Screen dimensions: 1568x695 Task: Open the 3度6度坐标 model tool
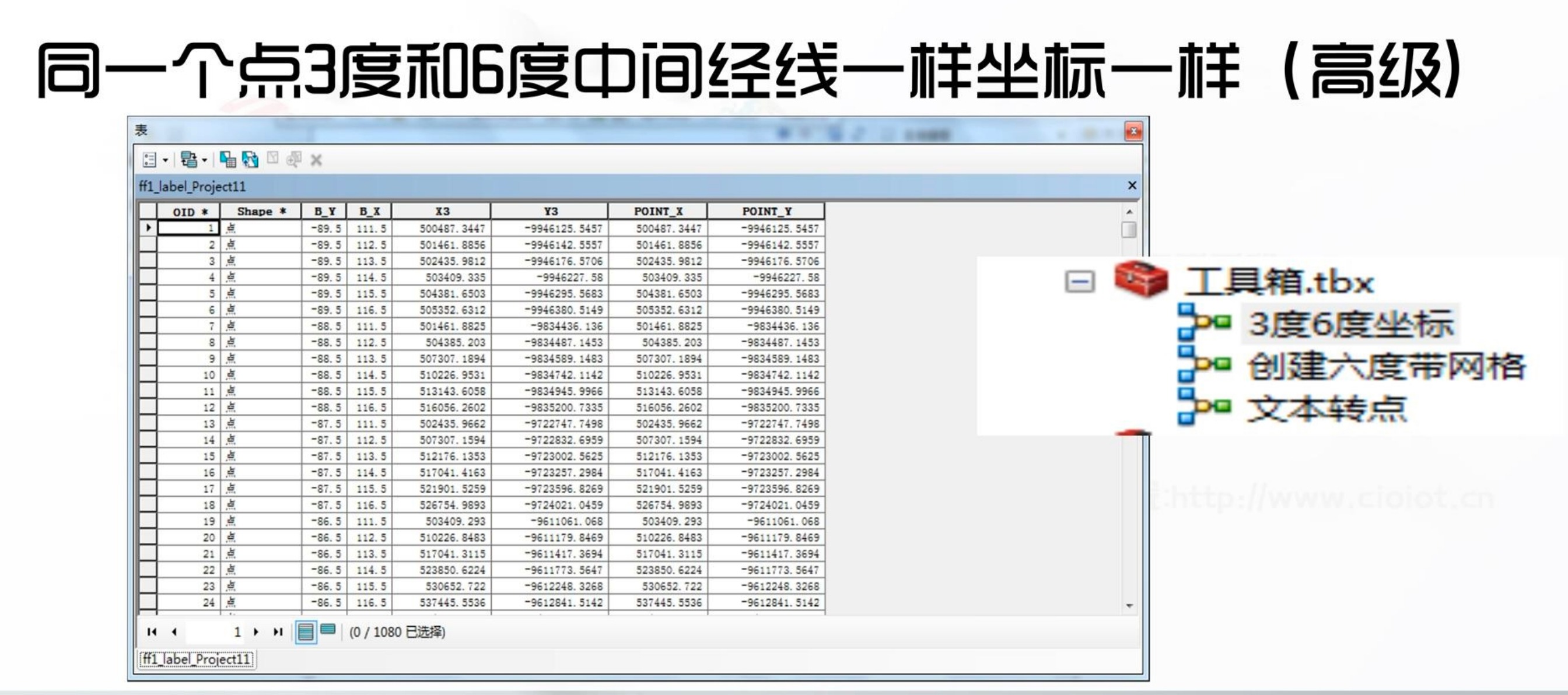coord(1350,324)
